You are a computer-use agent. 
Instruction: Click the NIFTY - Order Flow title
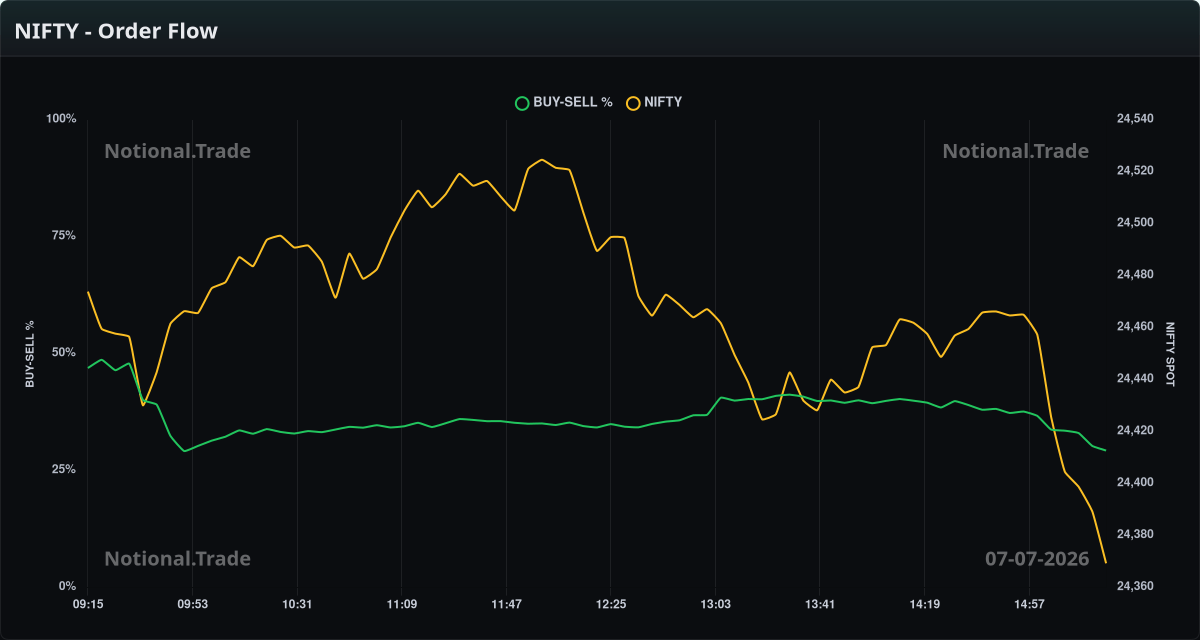coord(116,31)
